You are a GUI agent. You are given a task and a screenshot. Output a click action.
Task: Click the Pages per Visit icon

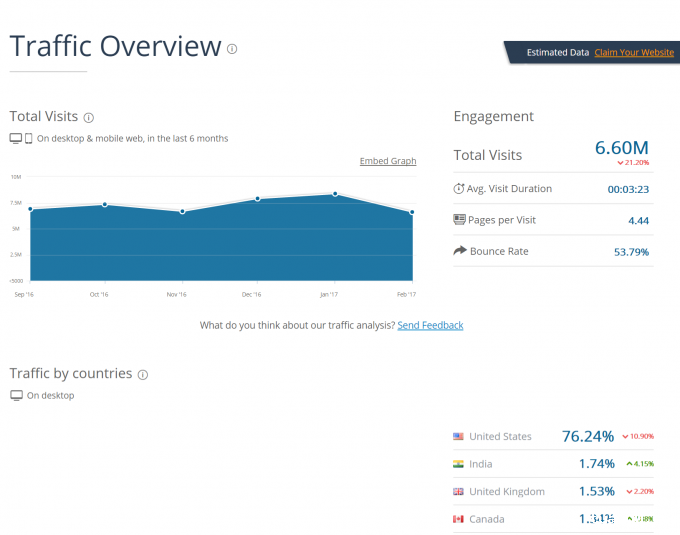coord(459,219)
